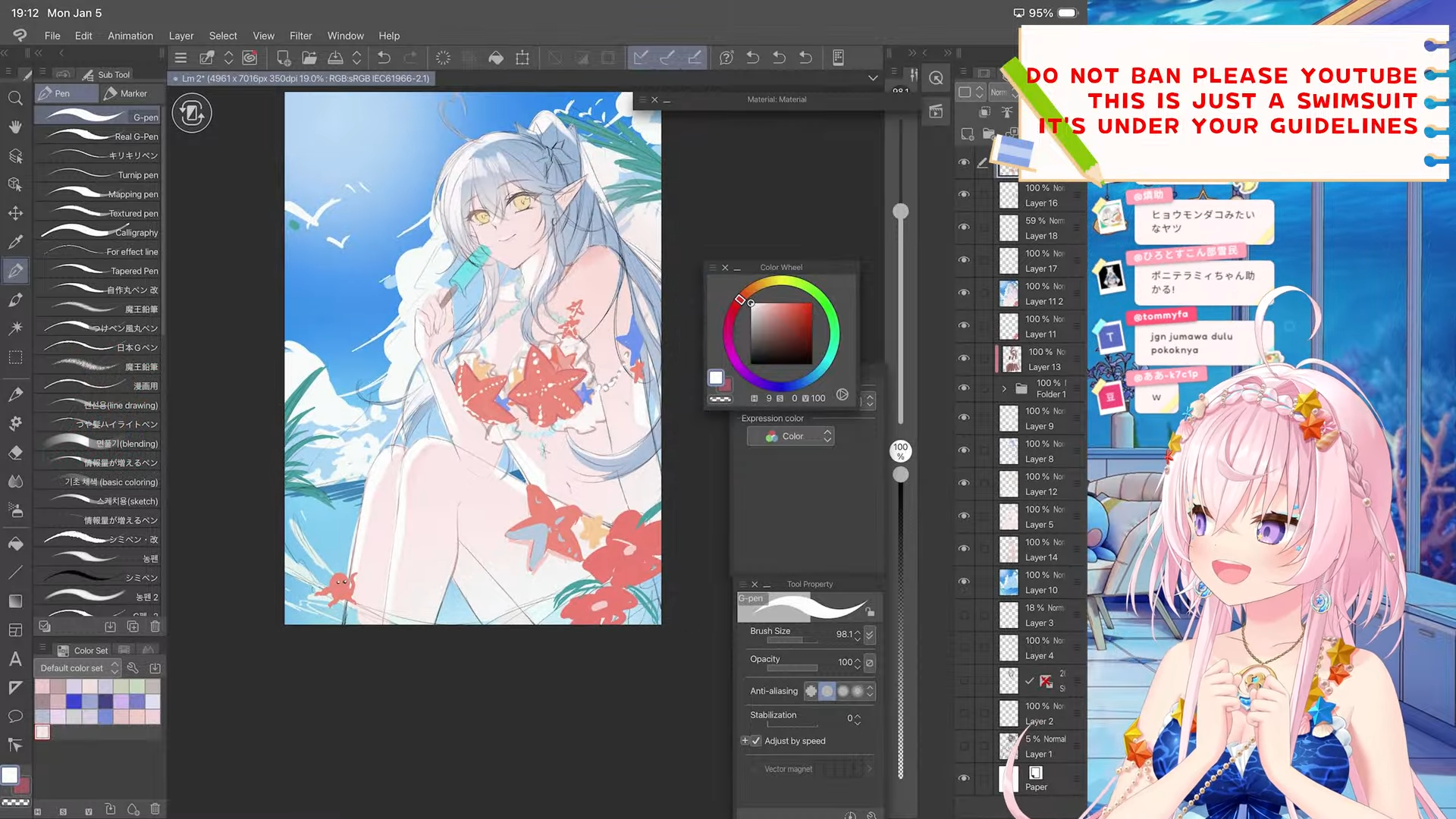Screen dimensions: 1456x819
Task: Click the Layer 13 thumbnail
Action: click(x=1011, y=359)
